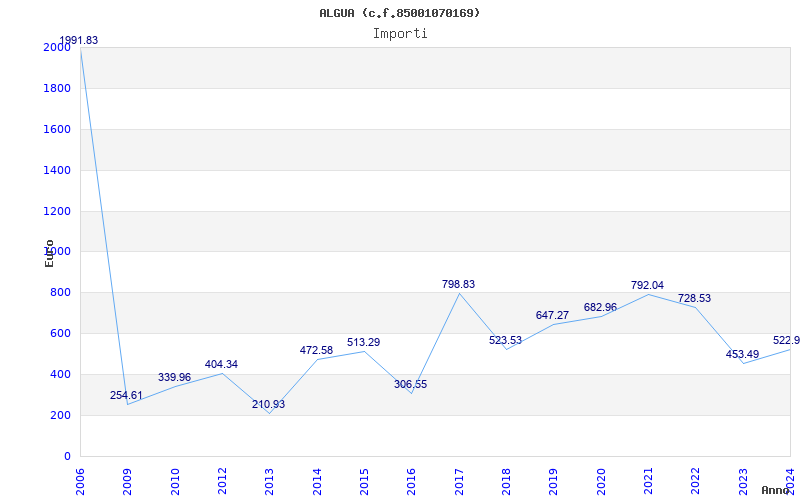Click the 472.58 data label
This screenshot has height=500, width=800.
[316, 351]
